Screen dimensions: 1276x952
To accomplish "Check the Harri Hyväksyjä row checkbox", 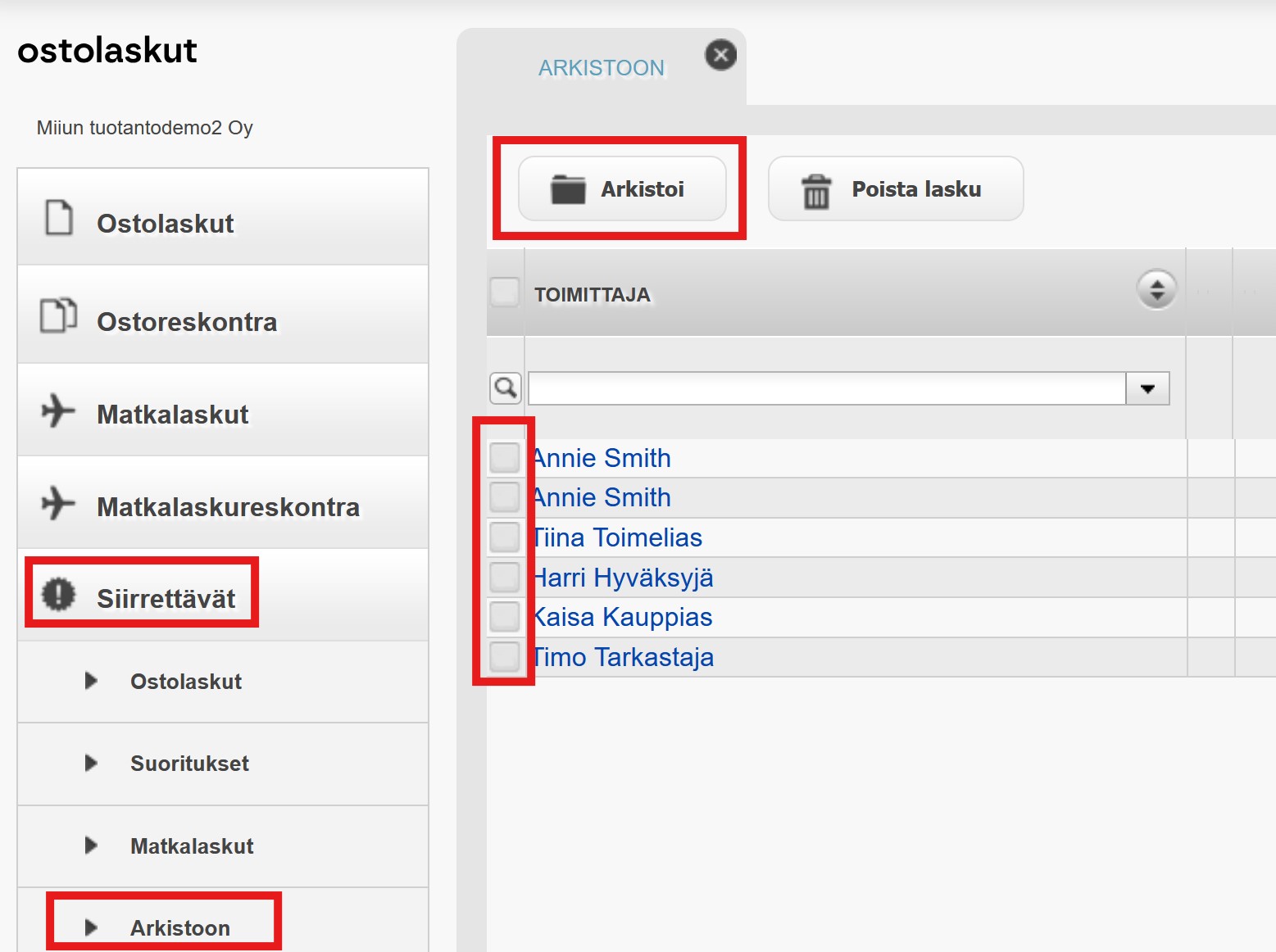I will (x=505, y=577).
